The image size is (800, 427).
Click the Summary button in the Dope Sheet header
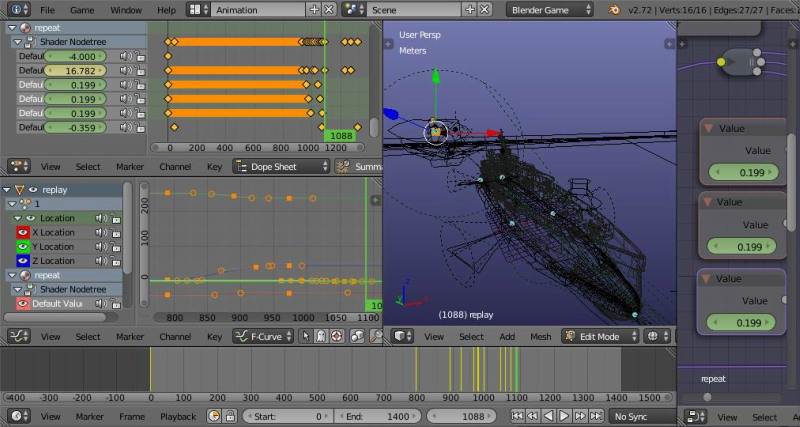coord(358,167)
